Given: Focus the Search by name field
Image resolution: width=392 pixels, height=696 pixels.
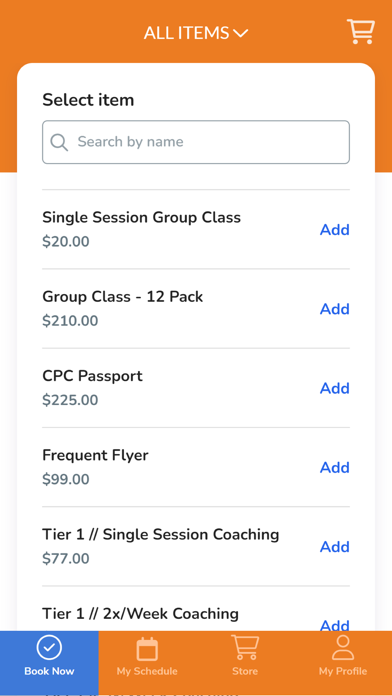Looking at the screenshot, I should [196, 142].
